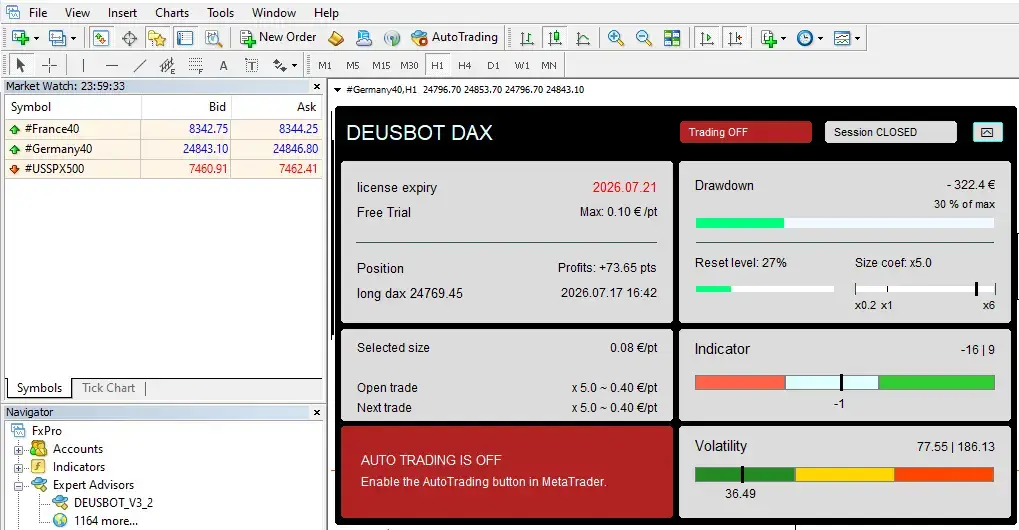Click the Zoom Out magnifier icon
Screen dimensions: 1019x530
(x=643, y=38)
